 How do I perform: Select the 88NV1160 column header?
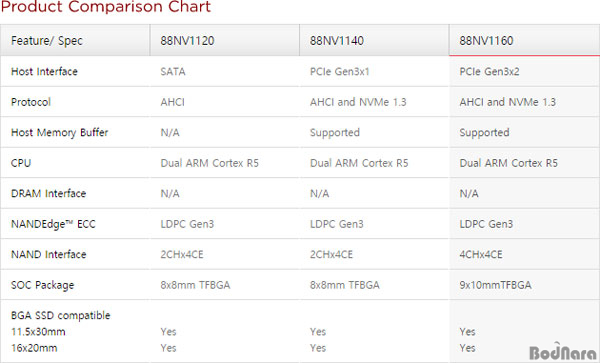[x=525, y=41]
